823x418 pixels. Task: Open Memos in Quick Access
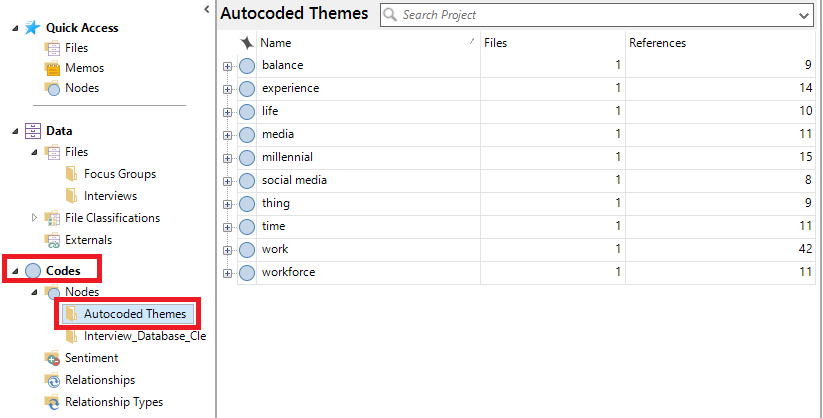85,68
